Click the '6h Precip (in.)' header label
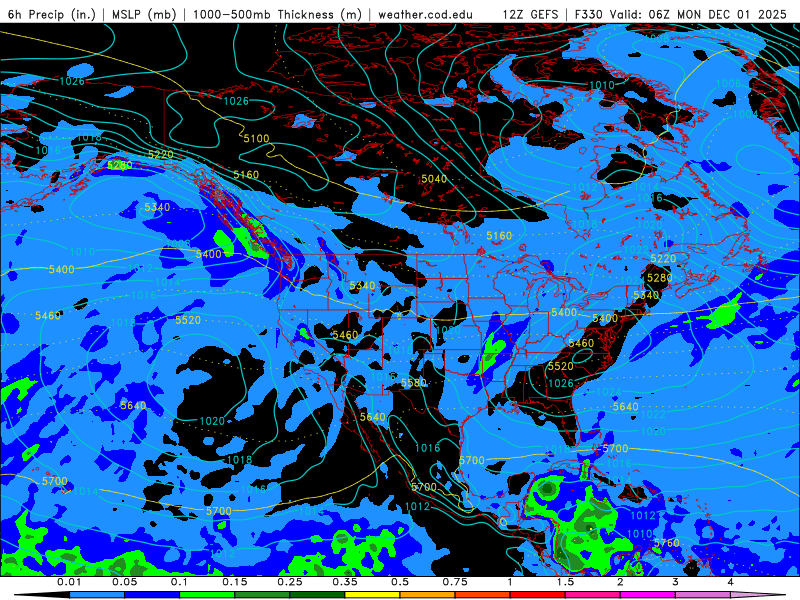800x600 pixels. (52, 14)
